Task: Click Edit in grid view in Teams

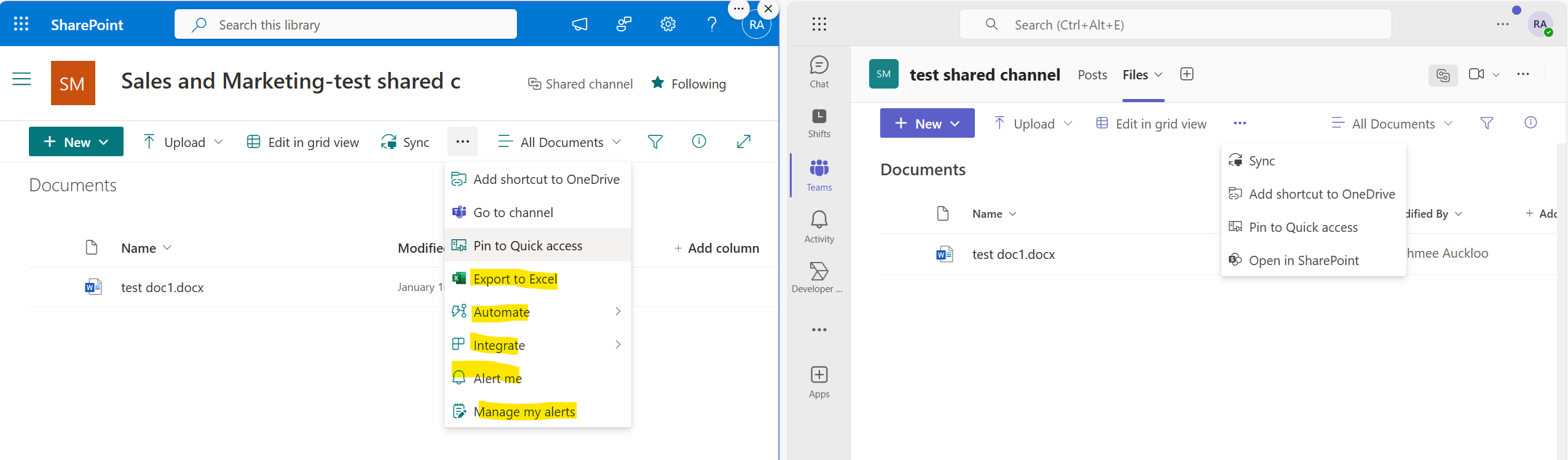Action: pos(1151,124)
